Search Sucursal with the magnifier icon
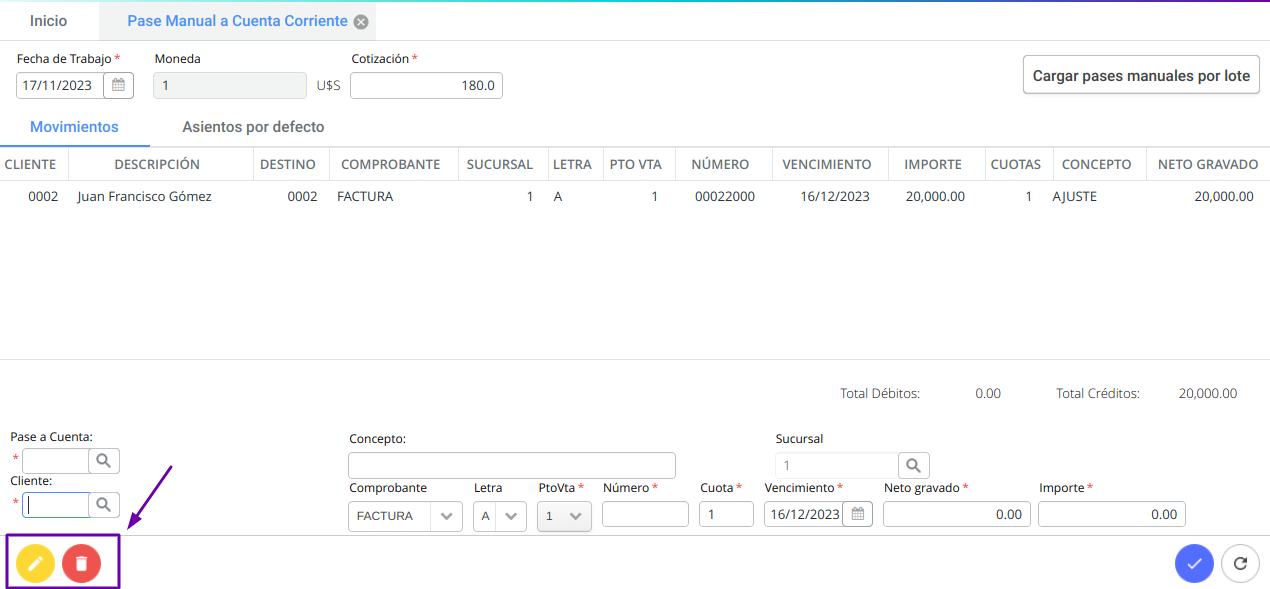Image resolution: width=1270 pixels, height=589 pixels. click(x=914, y=465)
